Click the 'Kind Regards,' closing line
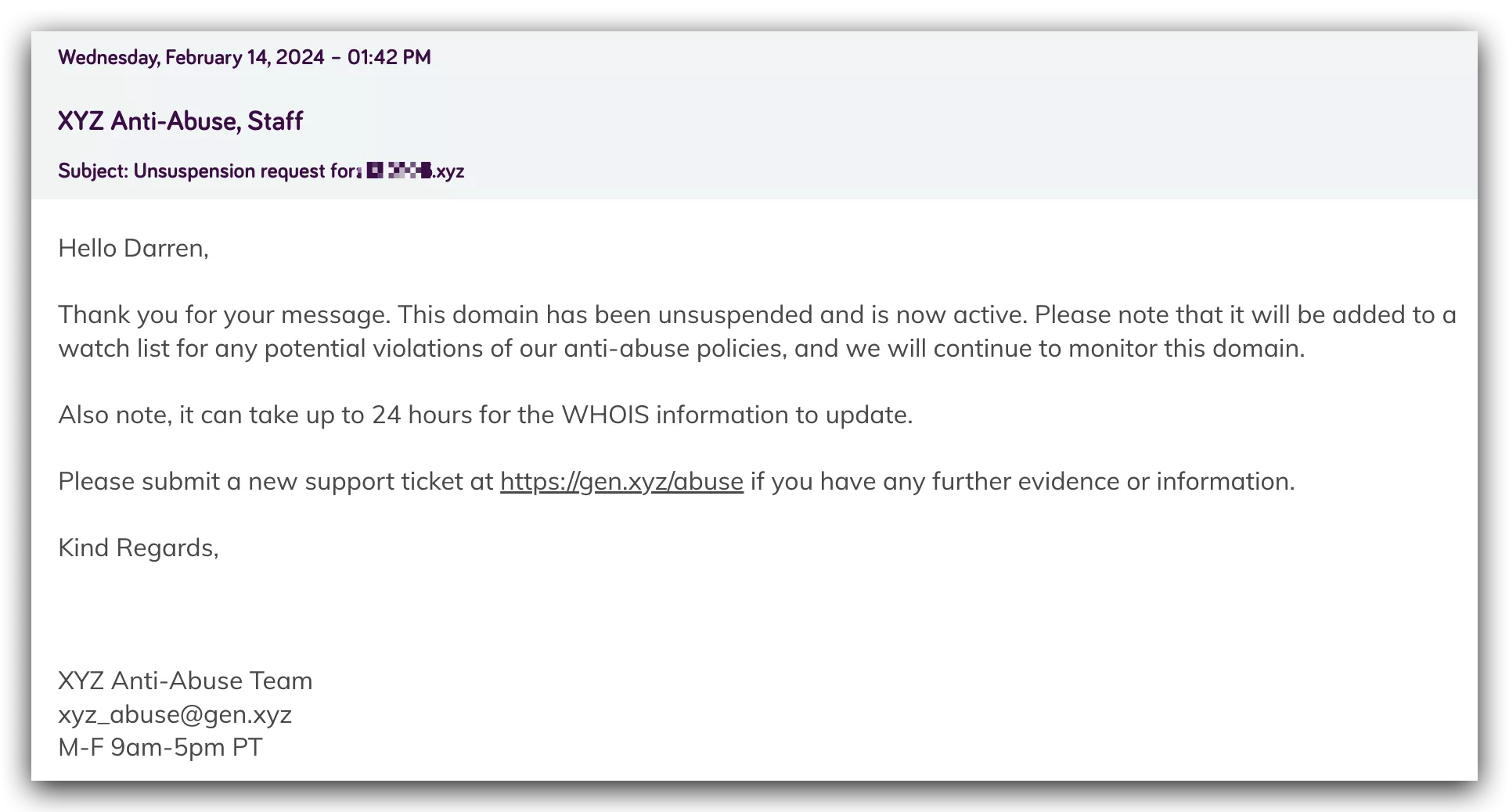Viewport: 1509px width, 812px height. 139,548
